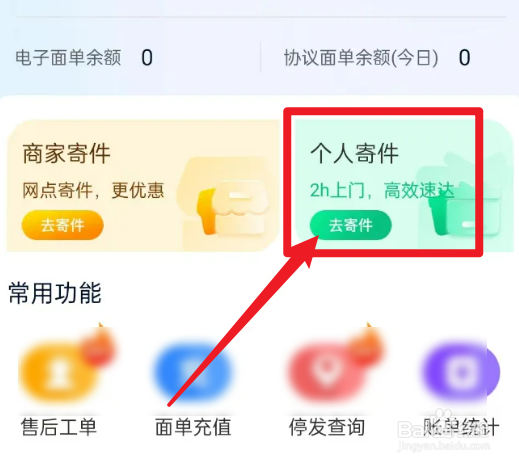The height and width of the screenshot is (464, 519).
Task: Tap the orange 去寄件 button
Action: (63, 225)
